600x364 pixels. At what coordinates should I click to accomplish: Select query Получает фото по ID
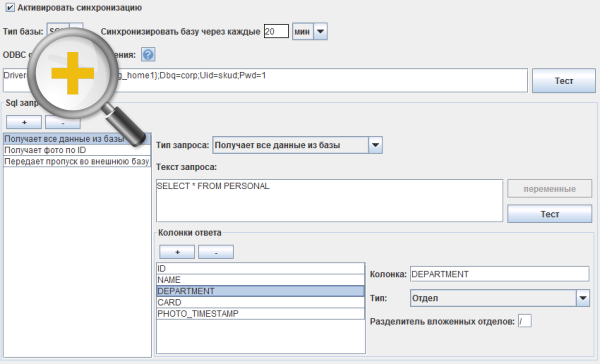pyautogui.click(x=77, y=150)
